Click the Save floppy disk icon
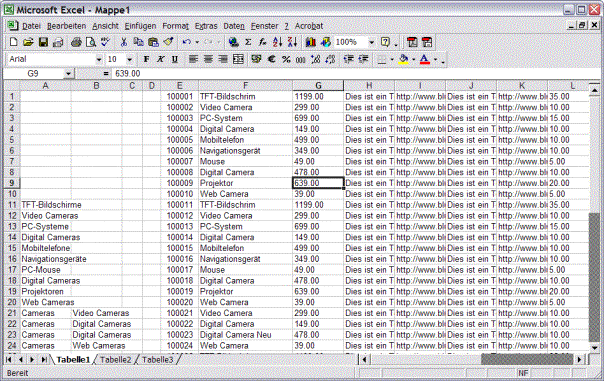This screenshot has width=604, height=381. click(x=43, y=42)
